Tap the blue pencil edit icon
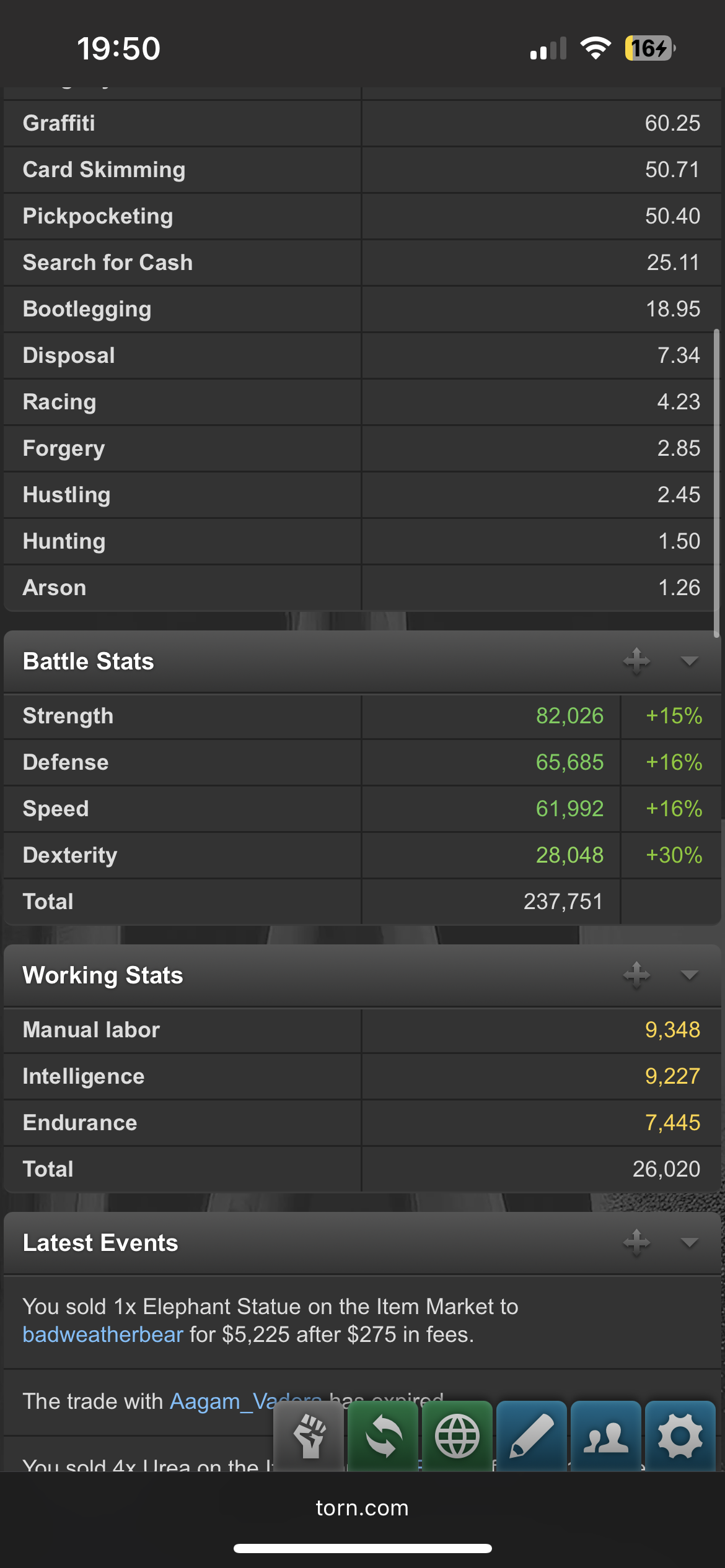The width and height of the screenshot is (725, 1568). pos(532,1436)
